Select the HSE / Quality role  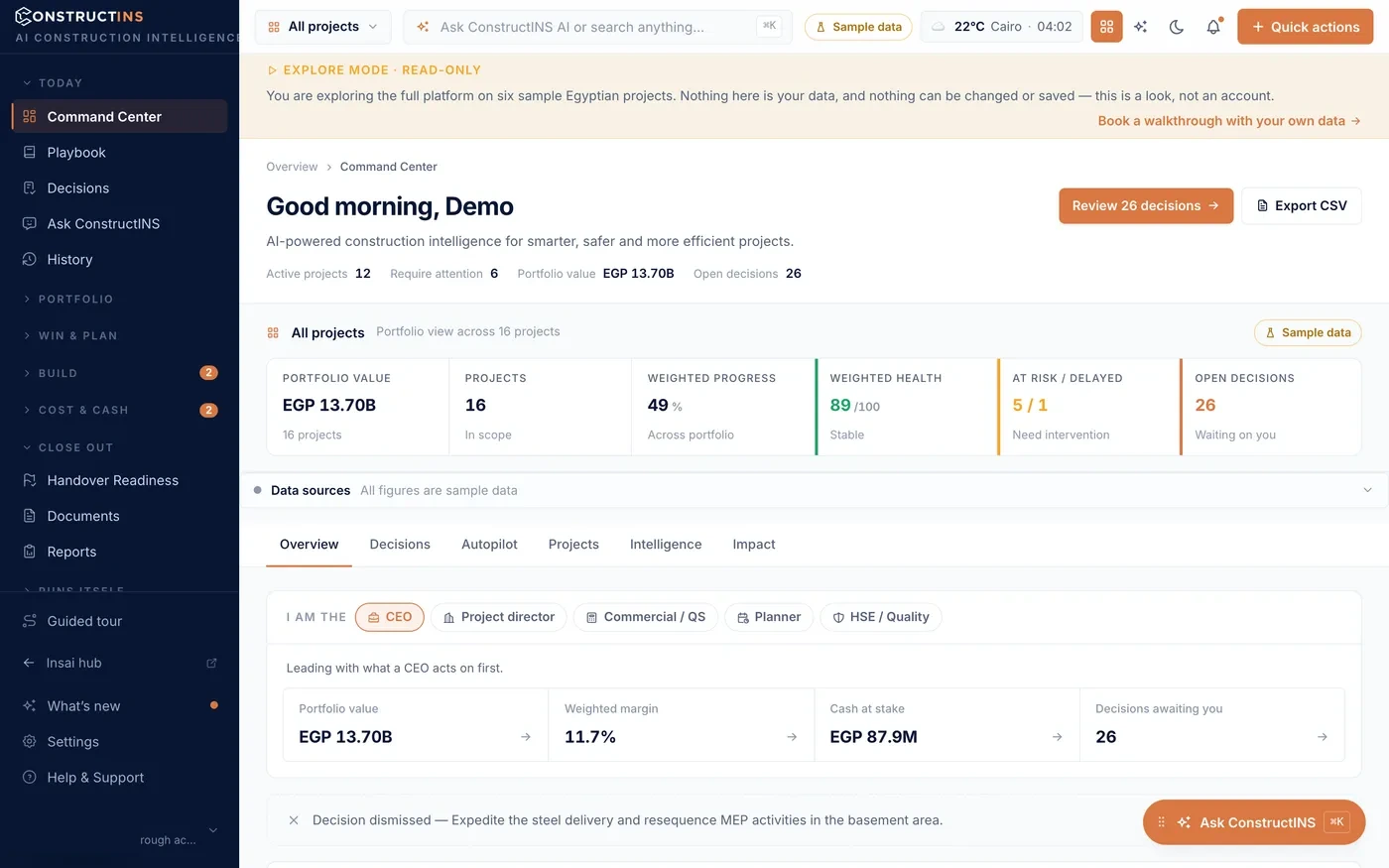click(881, 617)
